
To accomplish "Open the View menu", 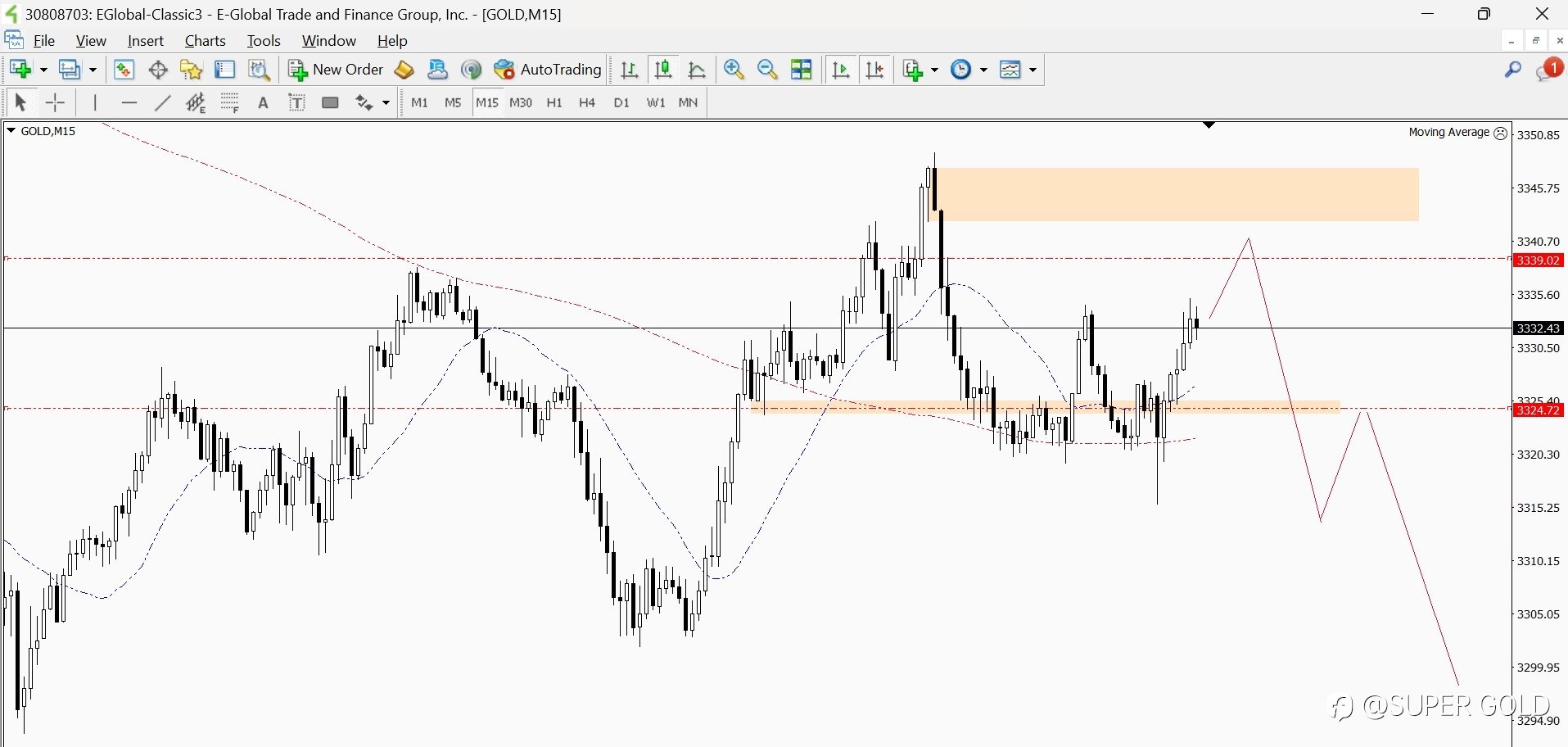I will pyautogui.click(x=91, y=40).
